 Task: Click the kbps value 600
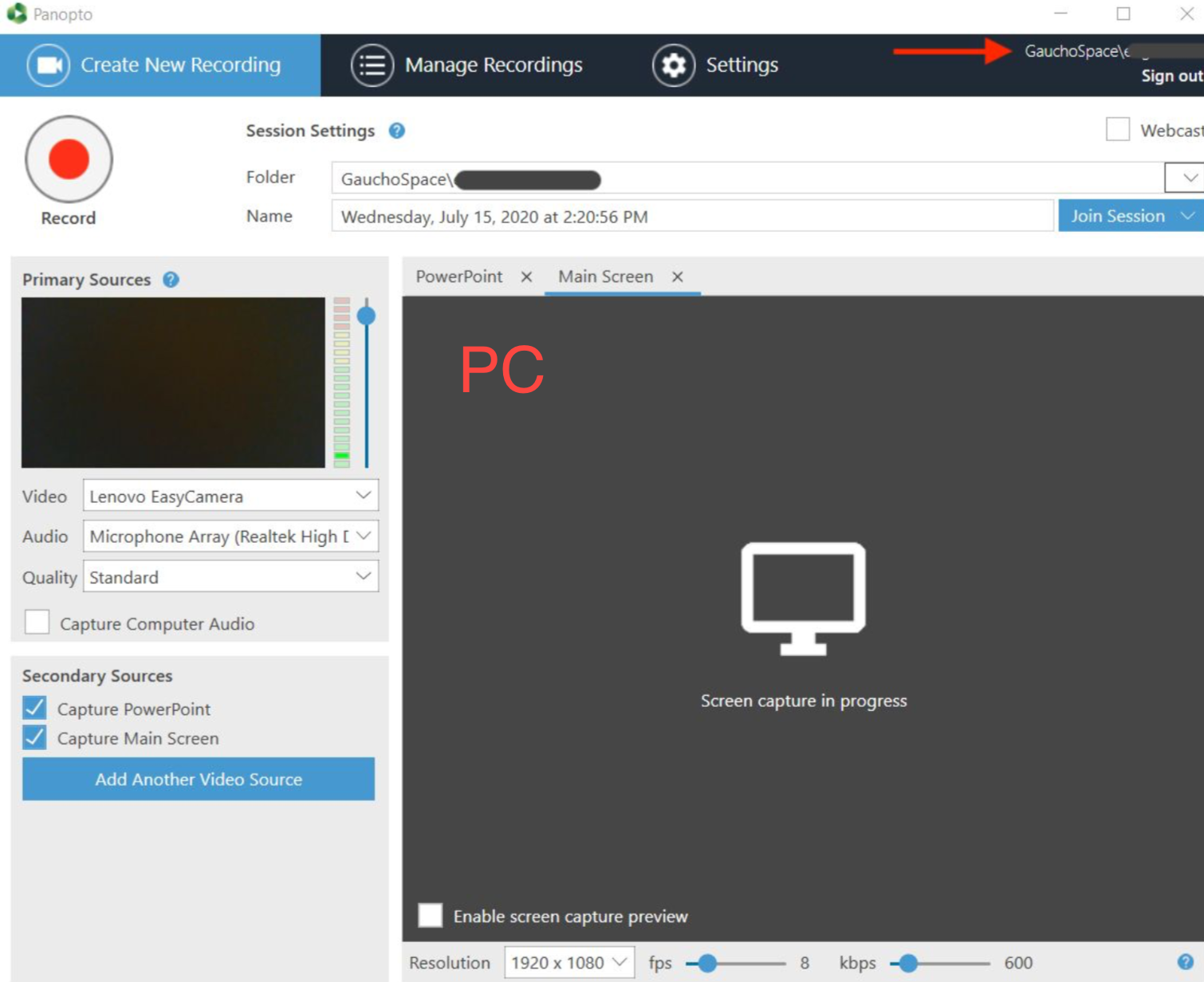coord(1018,963)
